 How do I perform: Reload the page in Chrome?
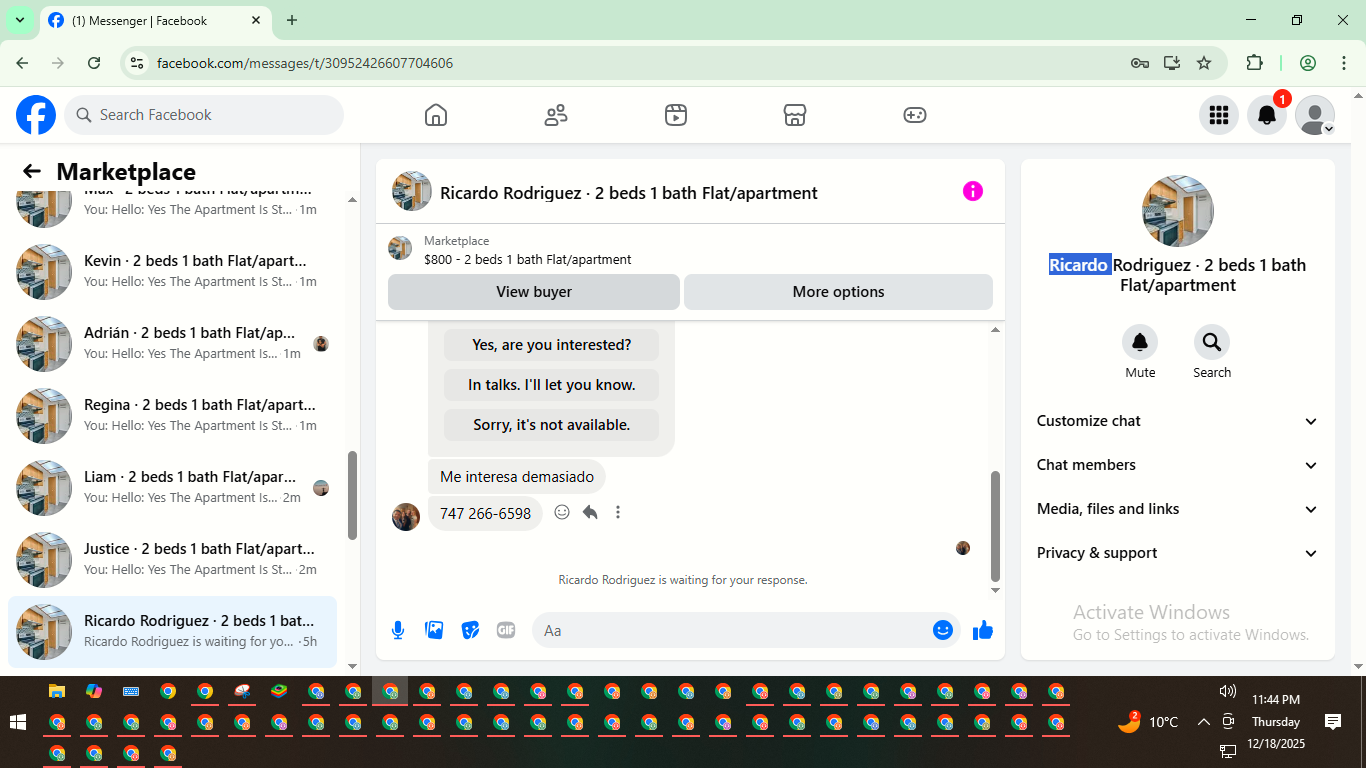click(x=94, y=63)
